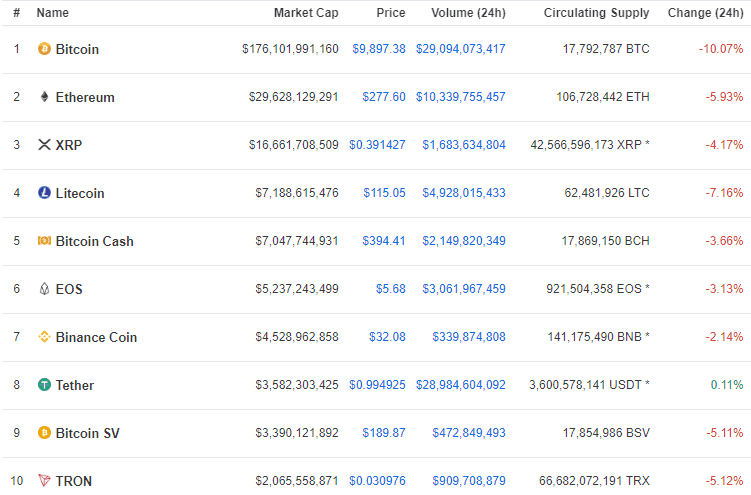The width and height of the screenshot is (751, 495).
Task: Click the Binance Coin logo icon
Action: 44,337
